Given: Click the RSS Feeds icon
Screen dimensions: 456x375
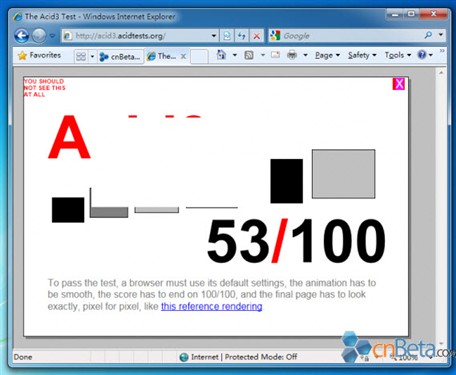Looking at the screenshot, I should pyautogui.click(x=249, y=55).
